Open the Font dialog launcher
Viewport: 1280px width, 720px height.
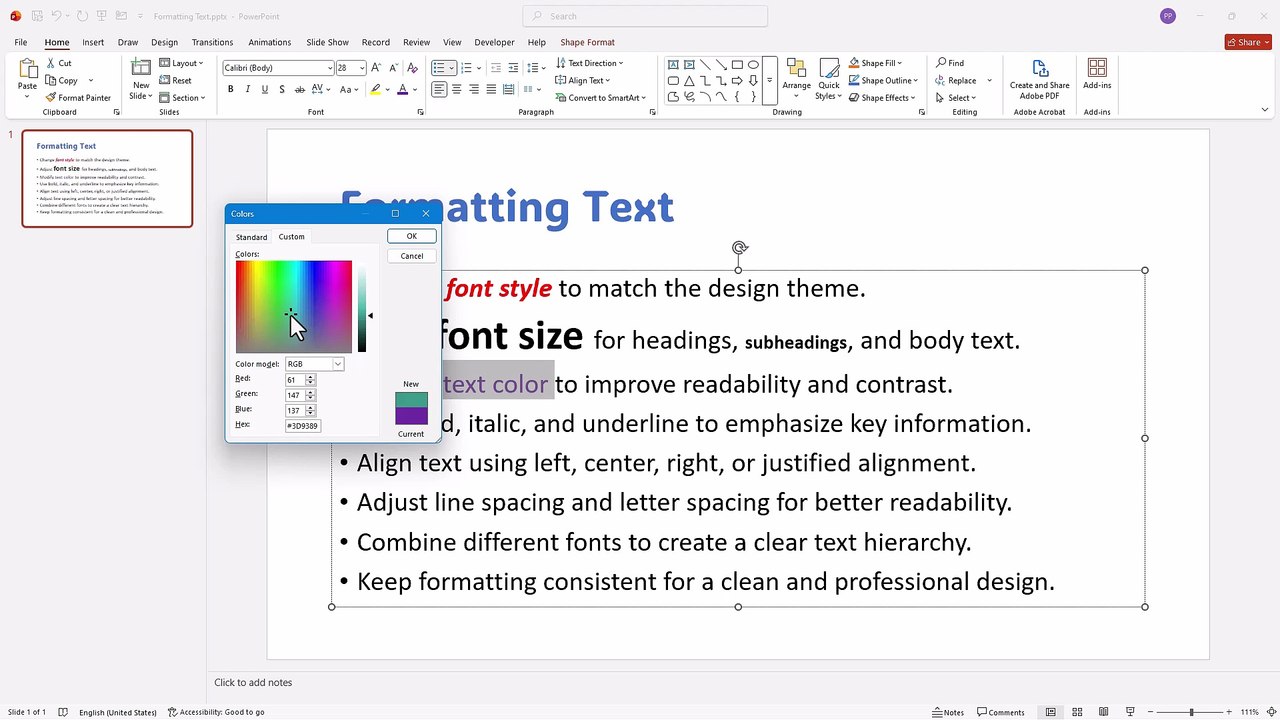click(x=420, y=112)
